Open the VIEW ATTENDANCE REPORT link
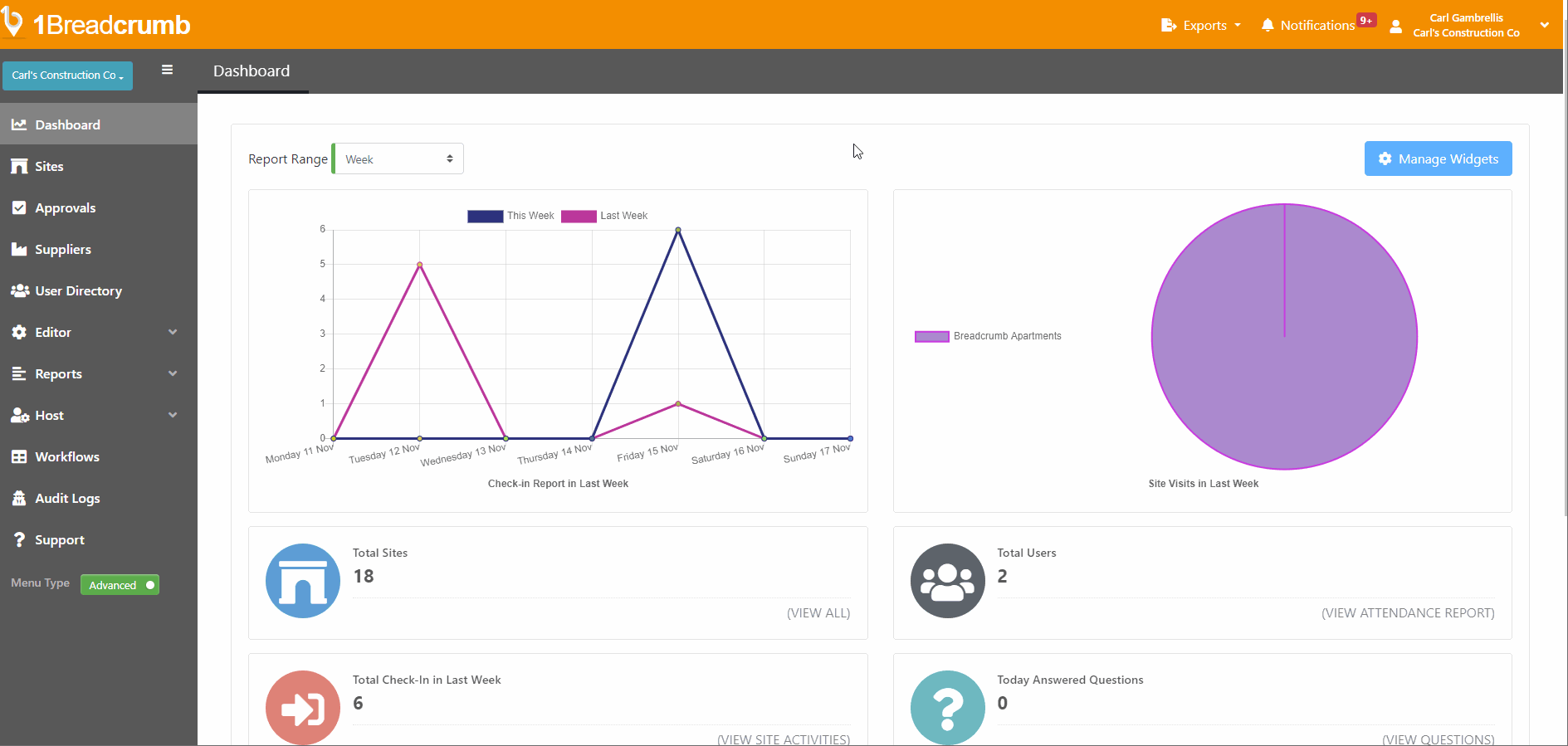The image size is (1568, 746). [x=1407, y=613]
